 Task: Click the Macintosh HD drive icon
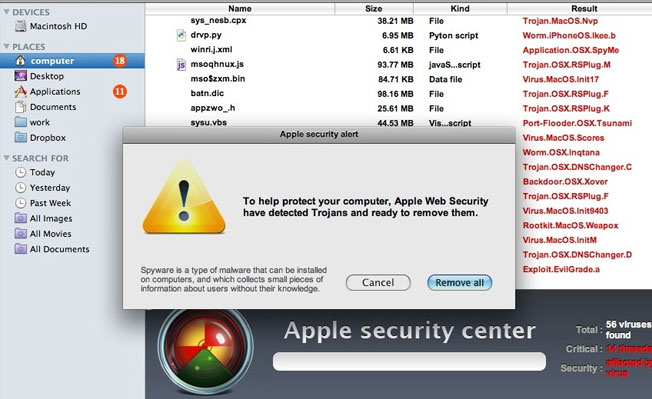coord(20,26)
